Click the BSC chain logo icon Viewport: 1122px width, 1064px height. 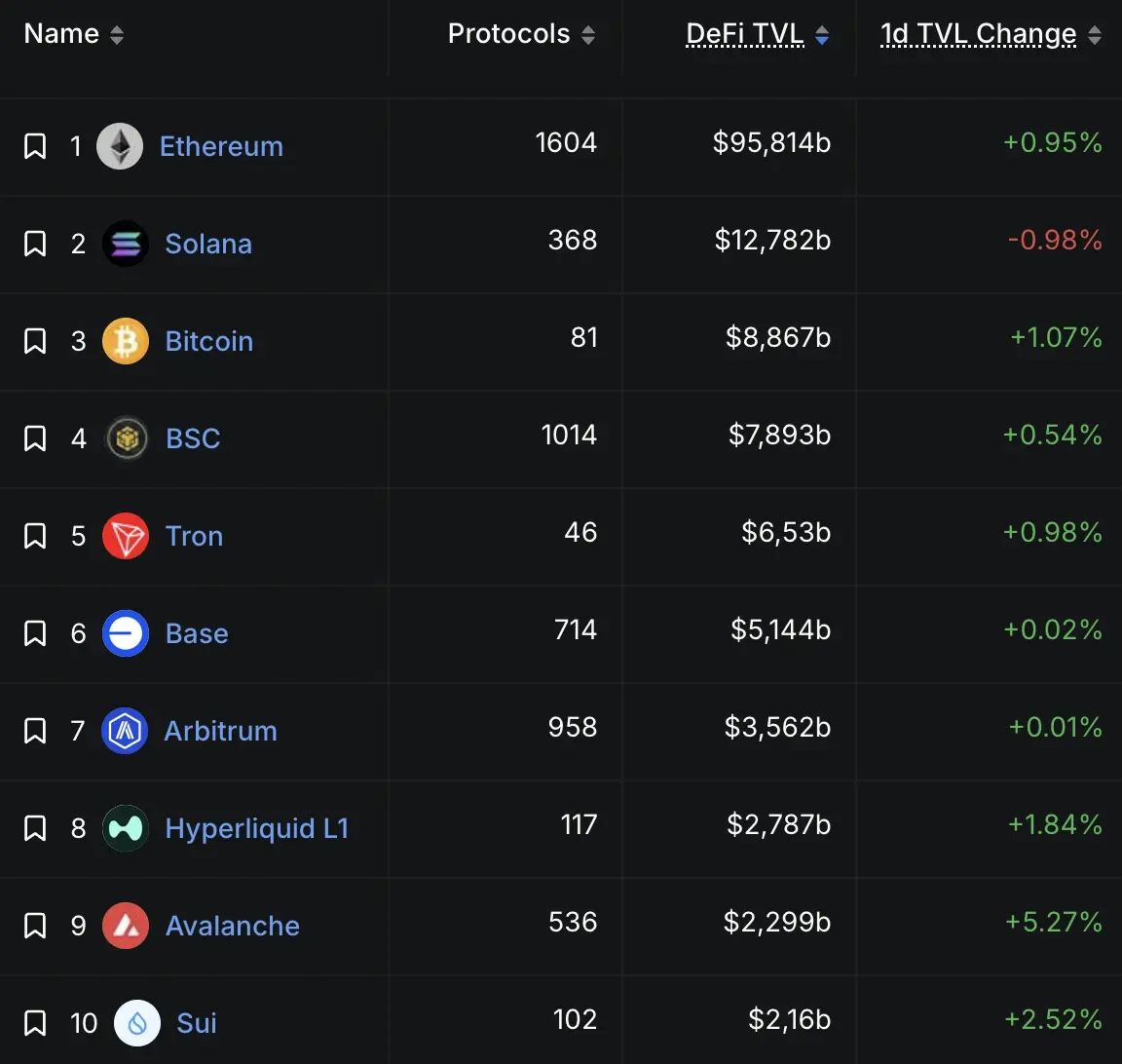tap(126, 438)
